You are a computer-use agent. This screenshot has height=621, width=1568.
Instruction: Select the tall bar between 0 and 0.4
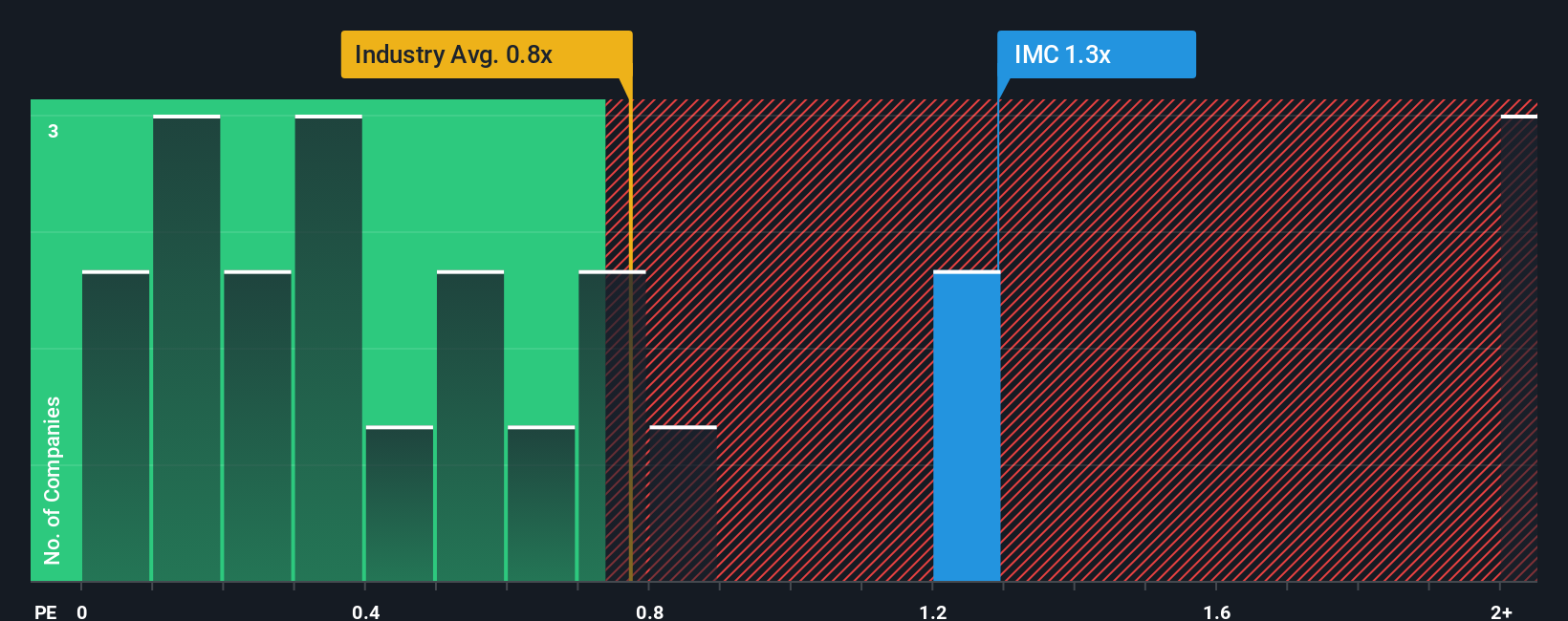point(186,349)
